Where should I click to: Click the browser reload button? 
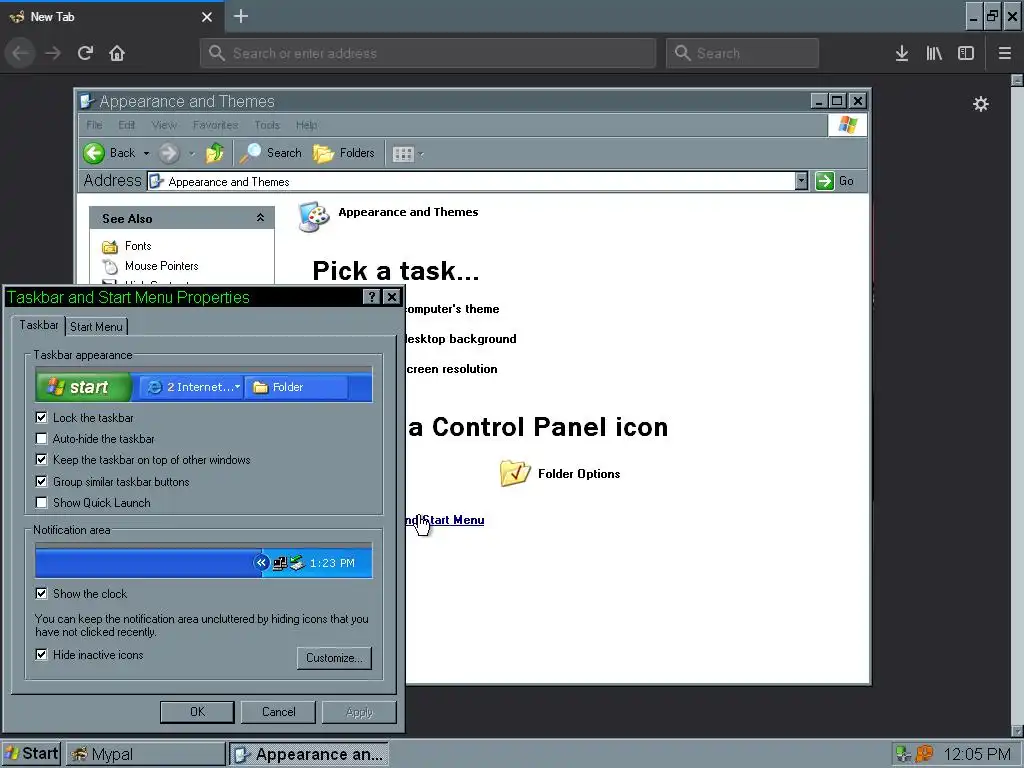pyautogui.click(x=85, y=53)
